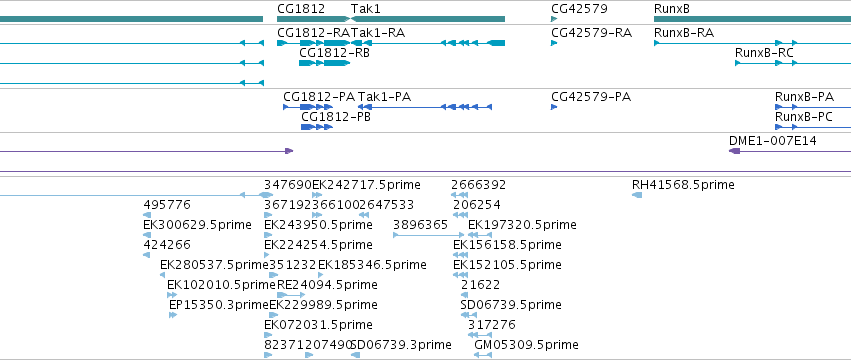The height and width of the screenshot is (360, 851).
Task: Select the CG1812-RB transcript glyph
Action: click(x=324, y=63)
